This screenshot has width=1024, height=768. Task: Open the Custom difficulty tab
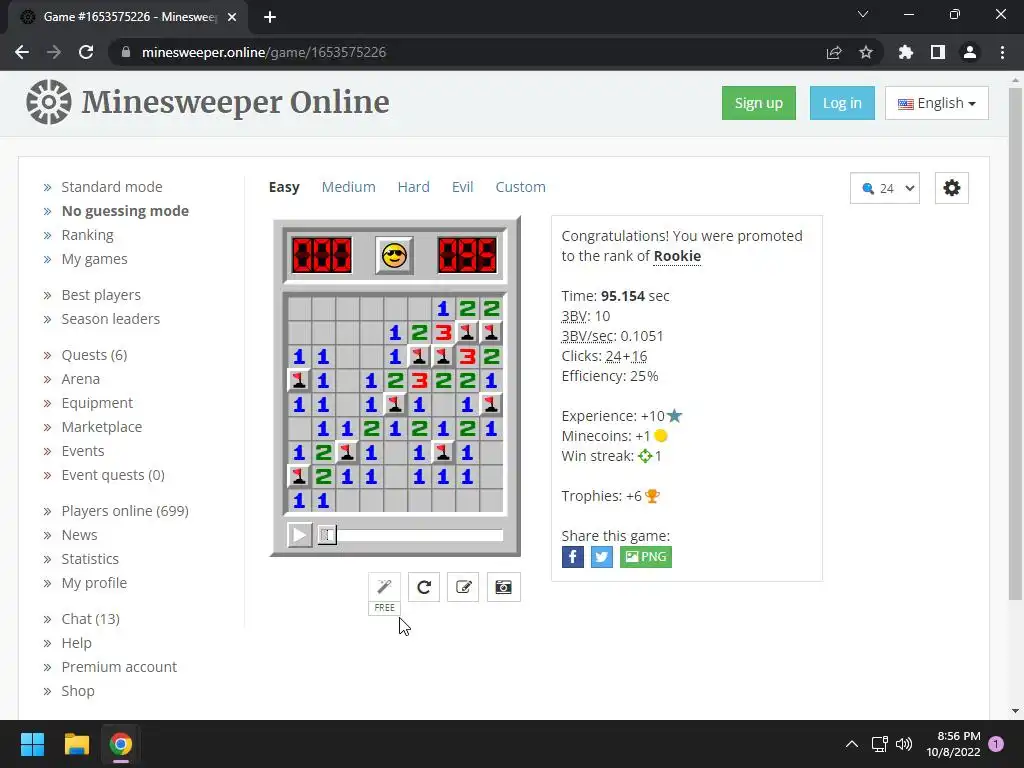[520, 187]
